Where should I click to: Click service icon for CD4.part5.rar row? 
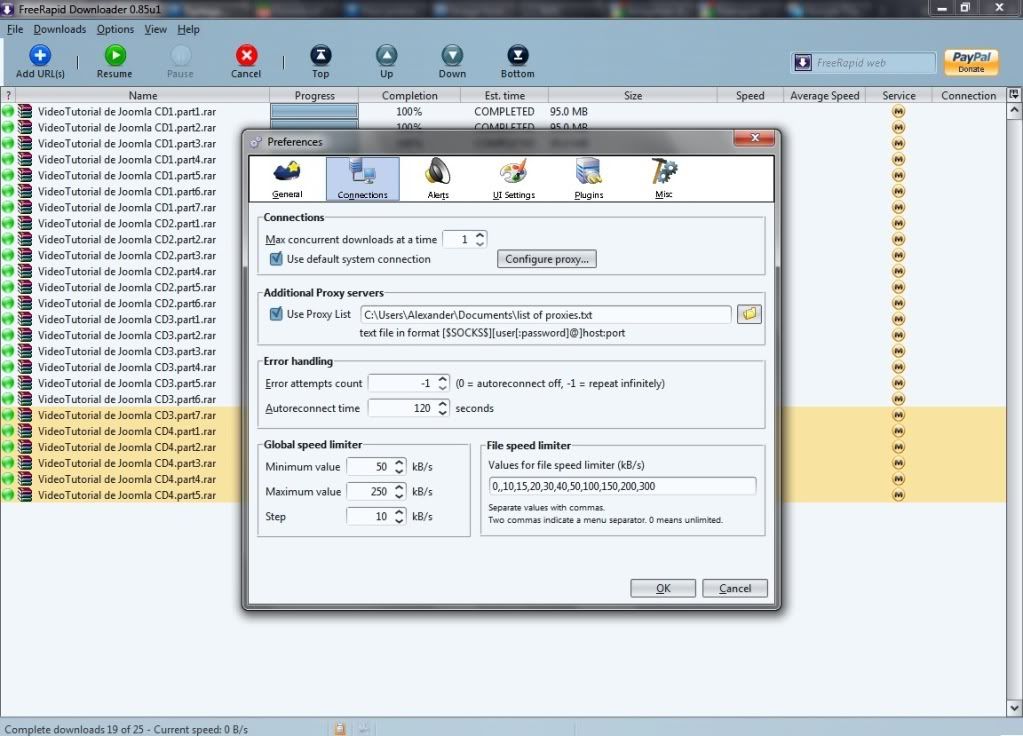point(898,495)
